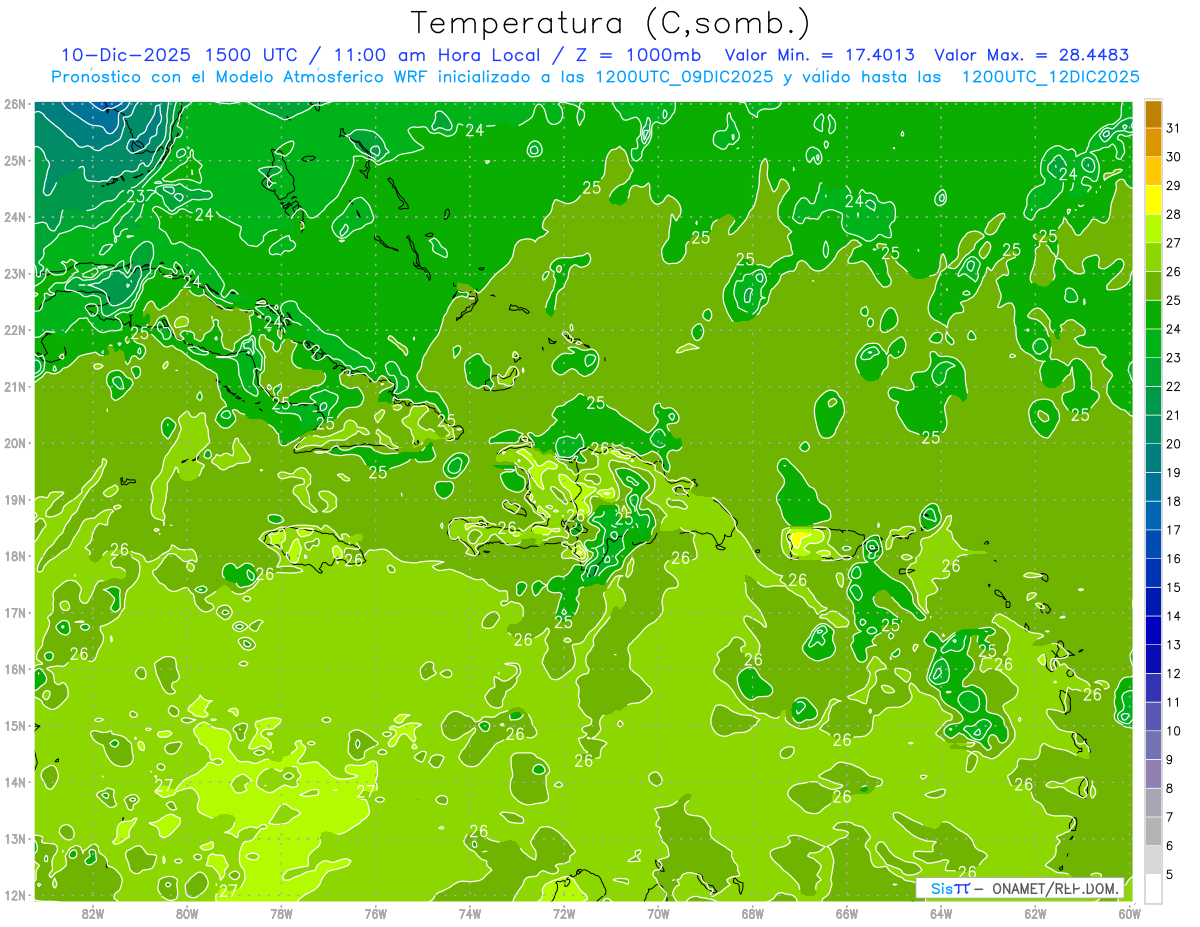Viewport: 1200px width, 927px height.
Task: Click the yellow swatch between 28 and 29
Action: [x=1153, y=200]
